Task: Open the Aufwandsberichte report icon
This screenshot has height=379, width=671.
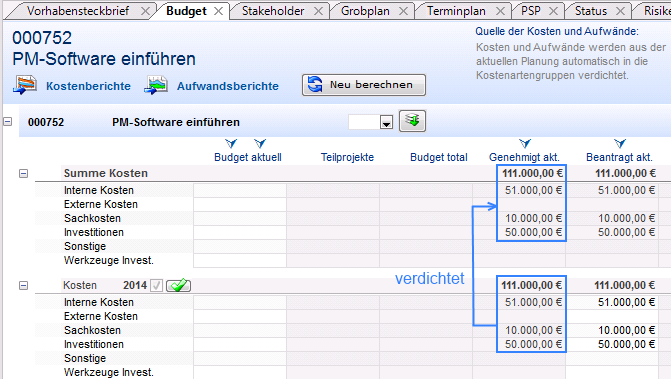Action: [x=156, y=85]
